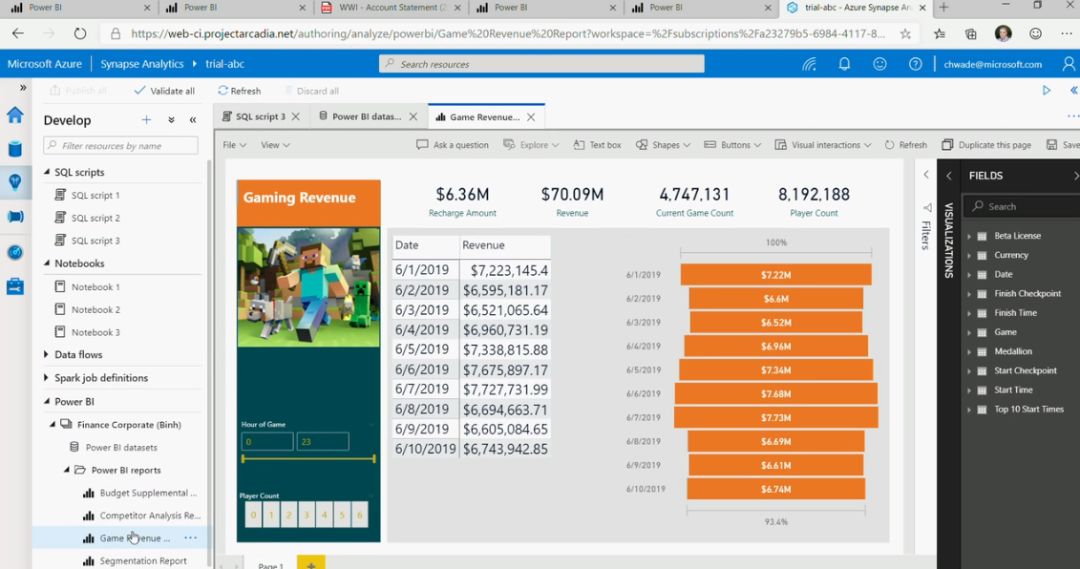
Task: Close the Game Revenue tab
Action: click(531, 117)
